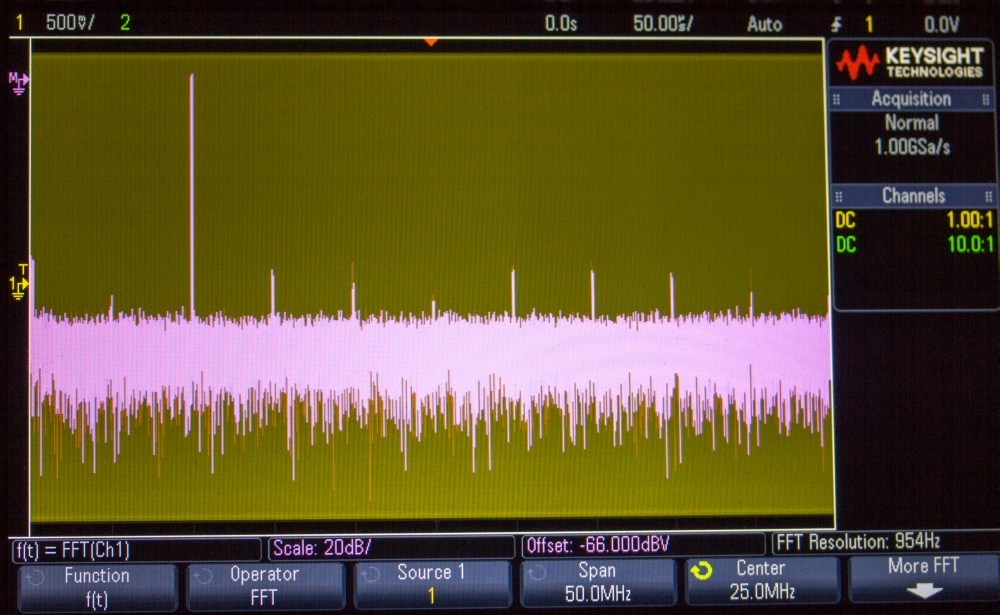Viewport: 1000px width, 615px height.
Task: Open the Channels panel header
Action: (x=913, y=195)
